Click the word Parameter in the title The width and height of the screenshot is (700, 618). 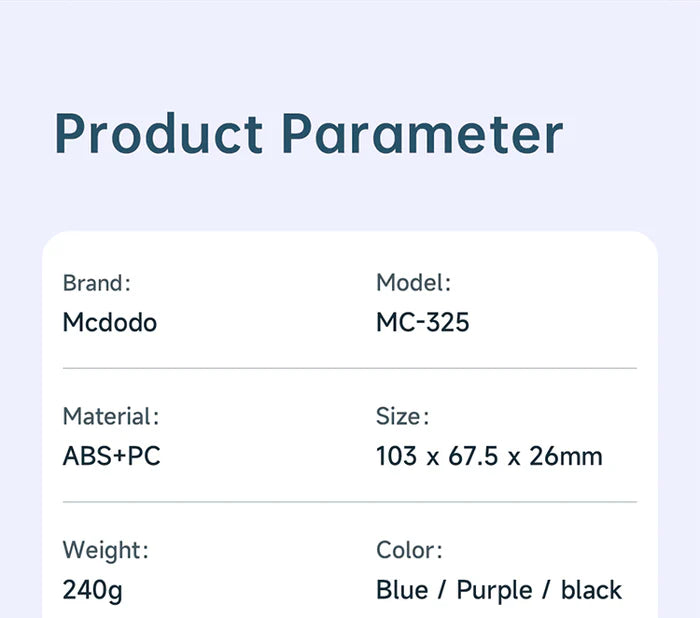point(421,134)
